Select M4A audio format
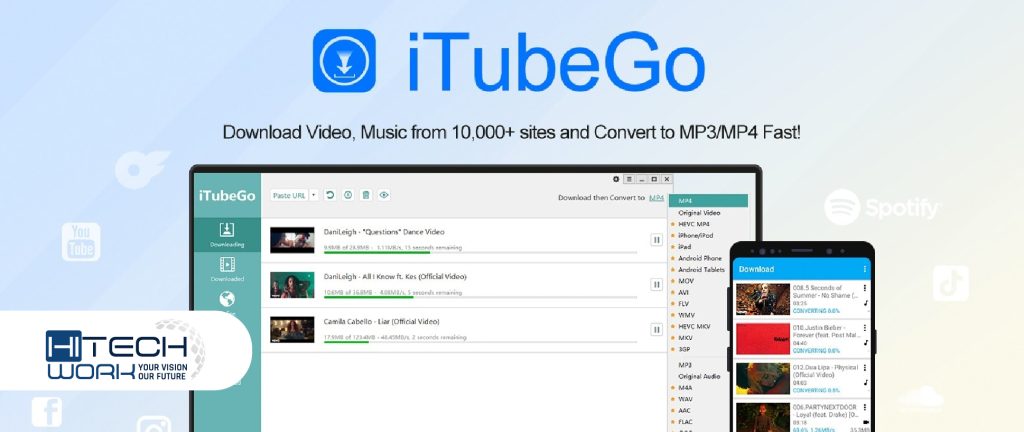 pos(685,388)
